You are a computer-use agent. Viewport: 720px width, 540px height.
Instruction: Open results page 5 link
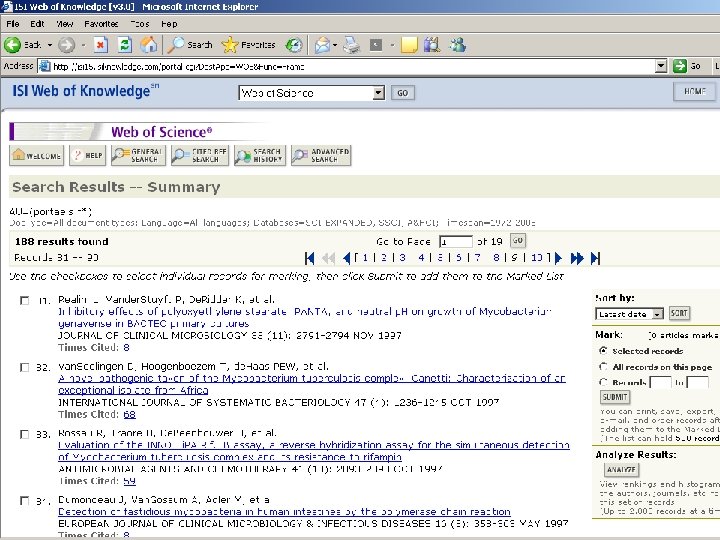[x=439, y=258]
